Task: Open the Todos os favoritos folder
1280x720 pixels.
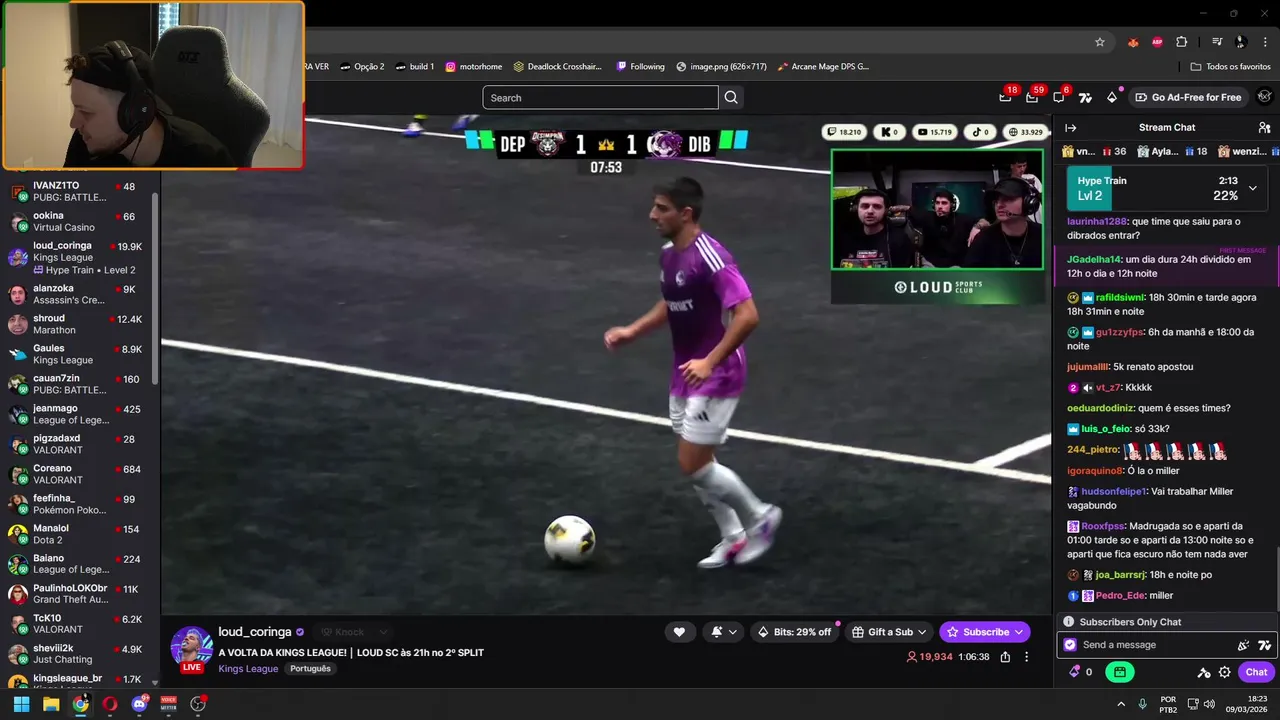Action: (x=1230, y=67)
